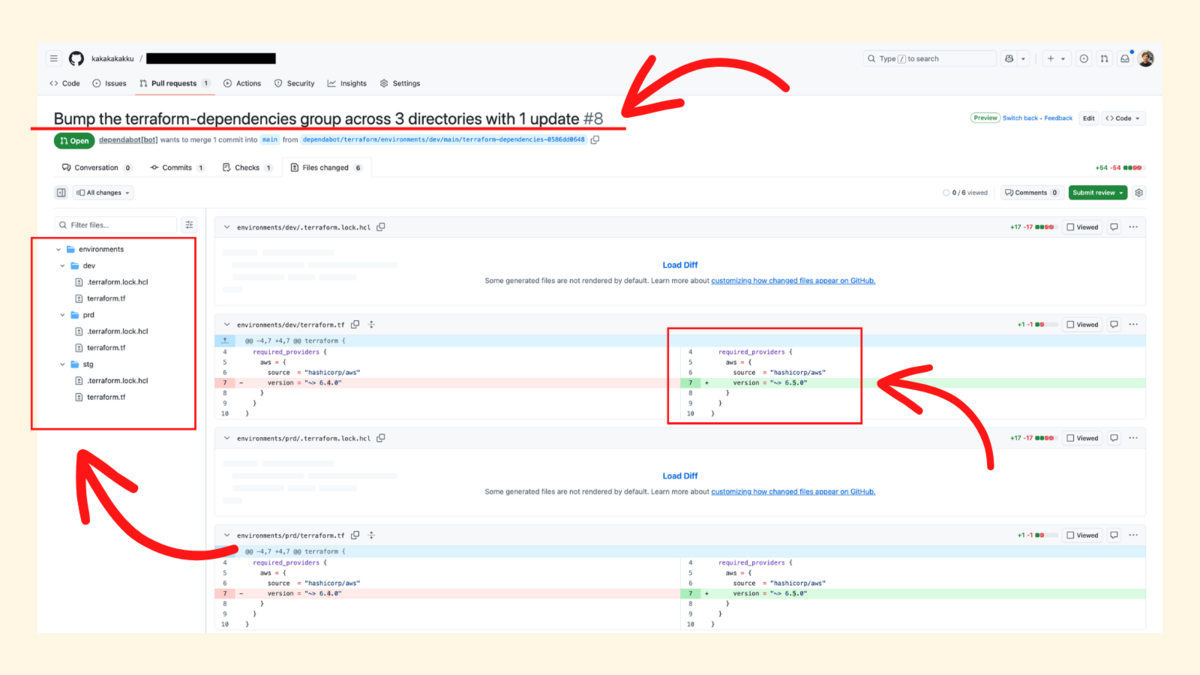This screenshot has width=1200, height=675.
Task: Open more options for dev/.terraform.lock.hcl
Action: pyautogui.click(x=1133, y=227)
